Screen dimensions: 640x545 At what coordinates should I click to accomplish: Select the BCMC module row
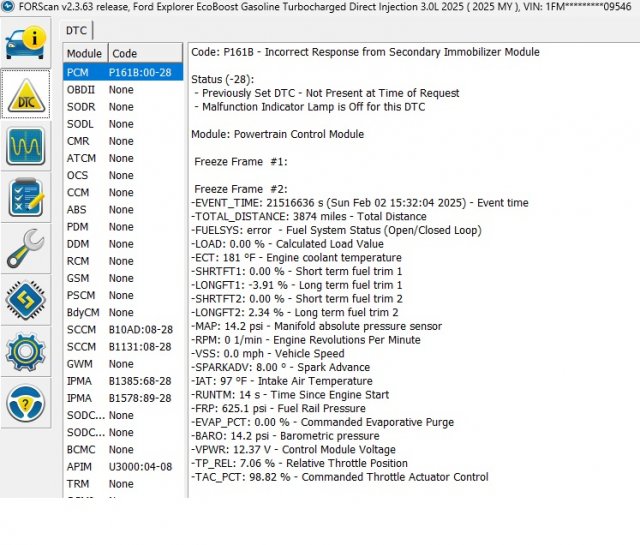[123, 449]
